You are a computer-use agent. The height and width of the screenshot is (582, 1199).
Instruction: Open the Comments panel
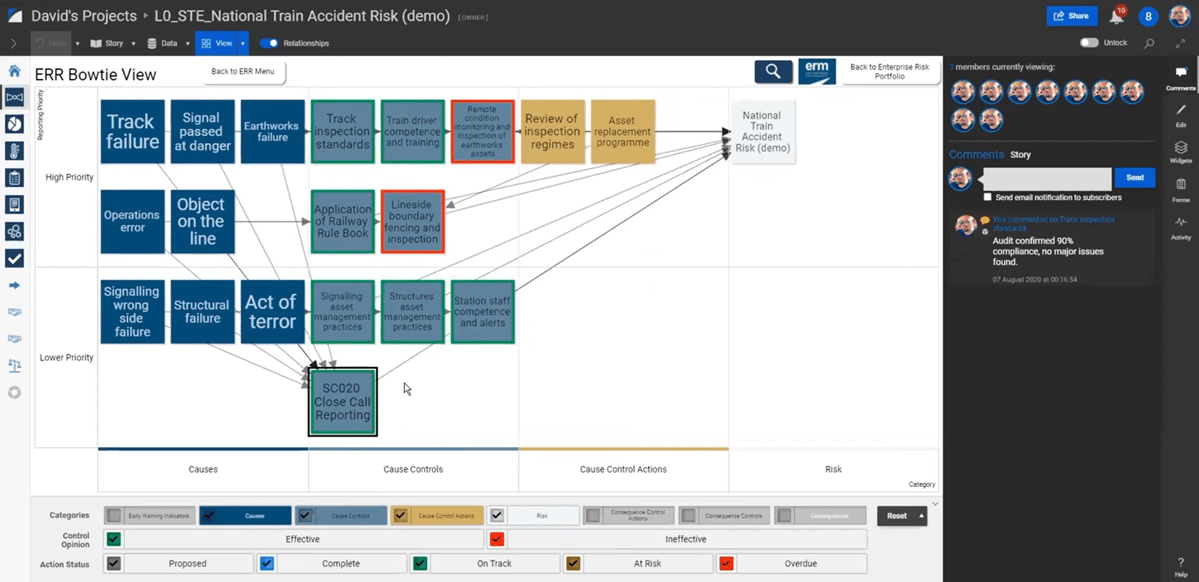[x=1181, y=72]
